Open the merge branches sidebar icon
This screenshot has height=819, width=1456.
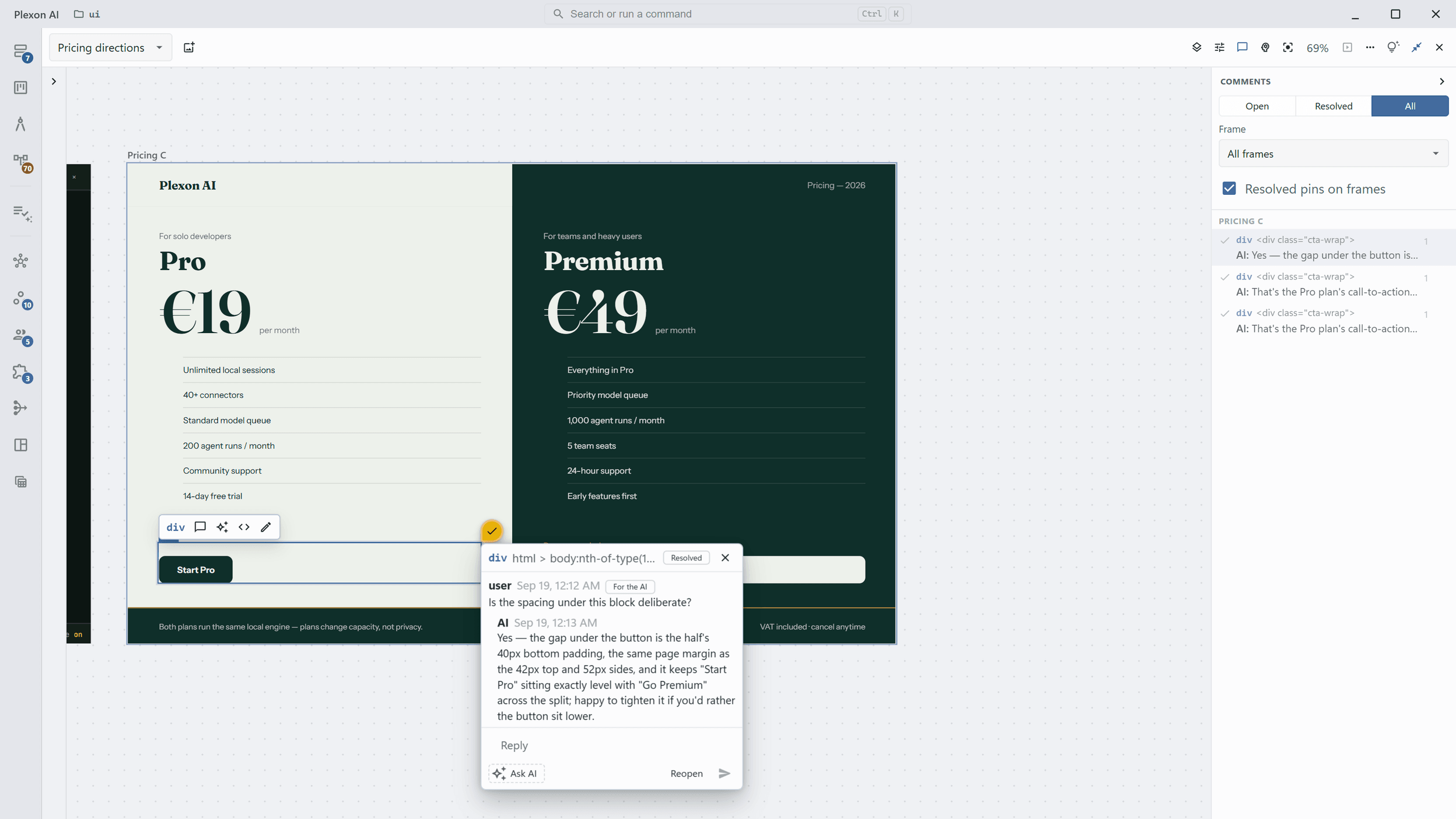21,408
